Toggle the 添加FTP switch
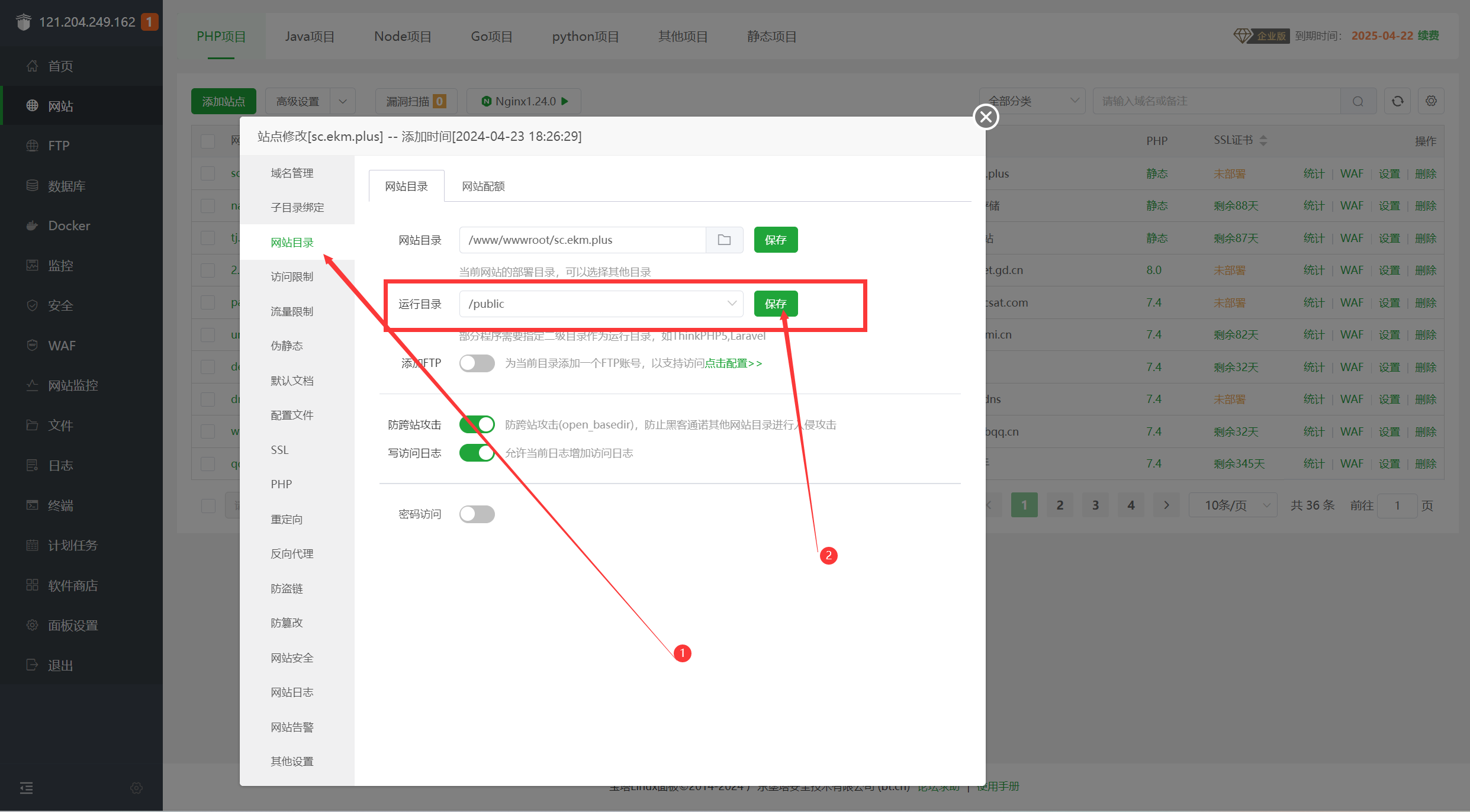 click(x=477, y=363)
